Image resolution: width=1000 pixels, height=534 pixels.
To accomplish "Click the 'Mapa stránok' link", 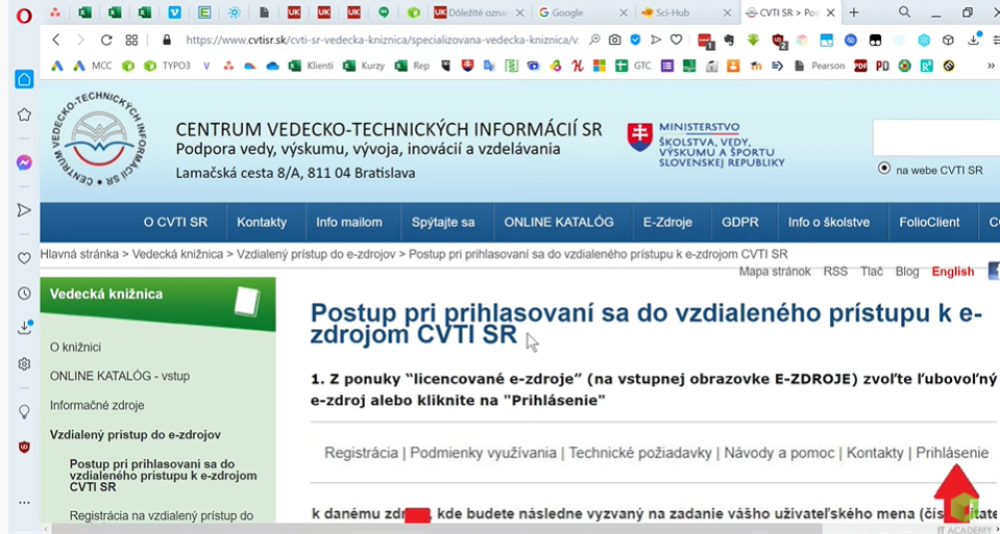I will [774, 271].
